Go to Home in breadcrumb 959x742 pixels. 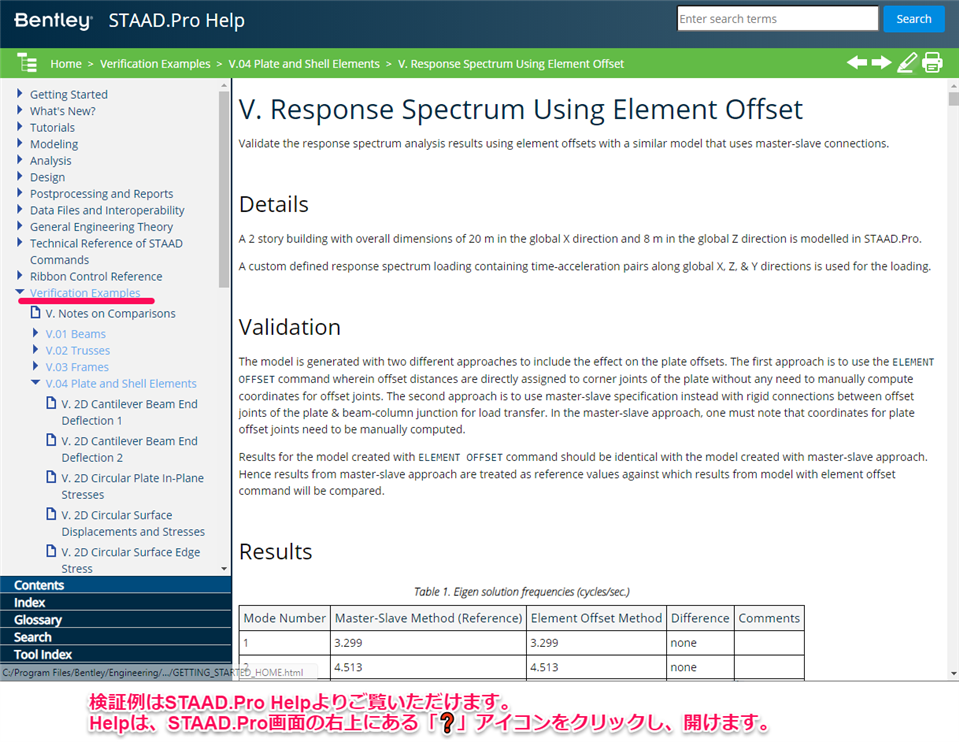point(66,64)
